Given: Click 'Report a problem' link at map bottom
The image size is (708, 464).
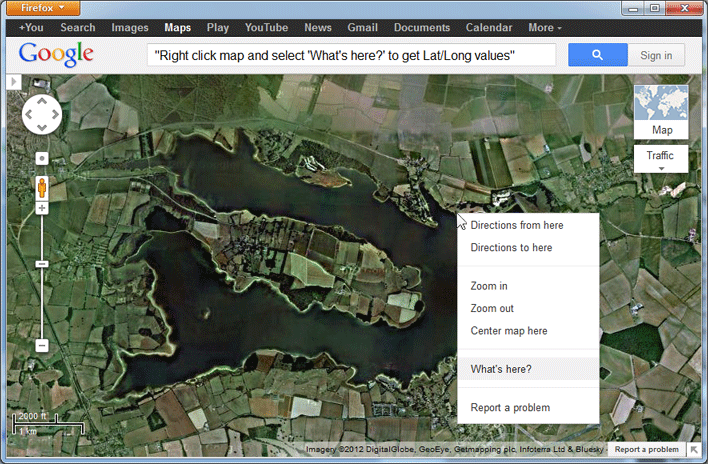Looking at the screenshot, I should (647, 450).
